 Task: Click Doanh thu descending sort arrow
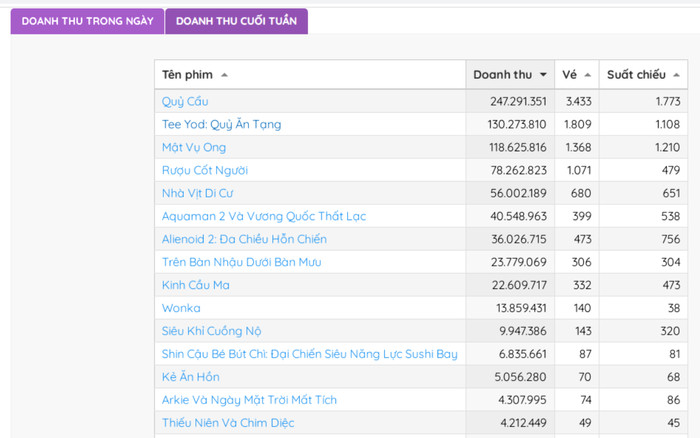pyautogui.click(x=543, y=75)
